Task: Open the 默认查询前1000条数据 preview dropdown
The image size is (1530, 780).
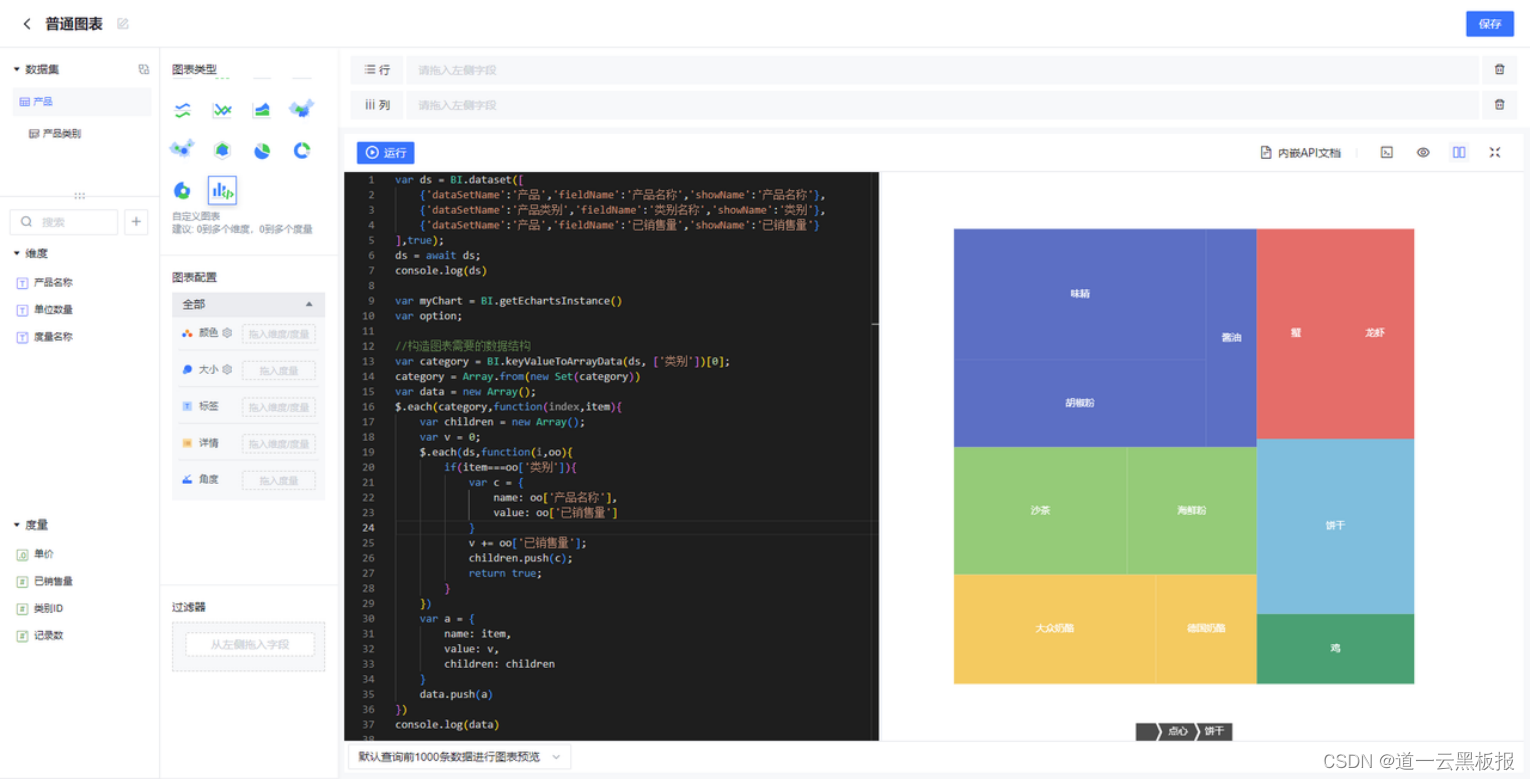Action: pyautogui.click(x=459, y=757)
